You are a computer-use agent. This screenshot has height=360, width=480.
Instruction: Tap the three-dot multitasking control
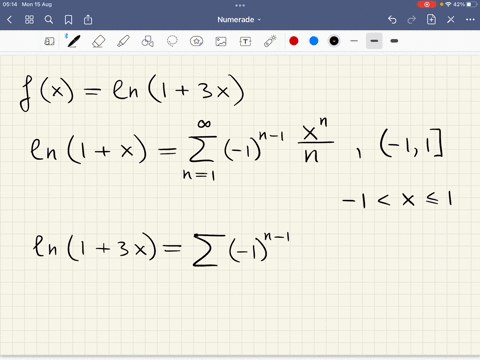[240, 5]
